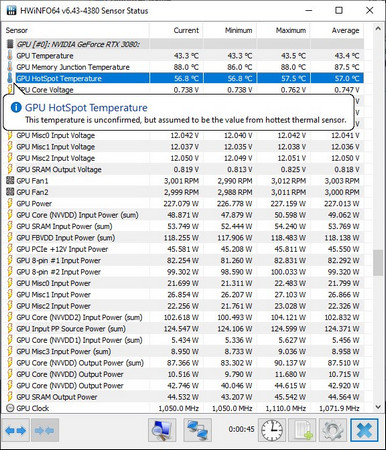Image resolution: width=386 pixels, height=450 pixels.
Task: Select GPU Memory Junction Temperature row
Action: point(183,67)
